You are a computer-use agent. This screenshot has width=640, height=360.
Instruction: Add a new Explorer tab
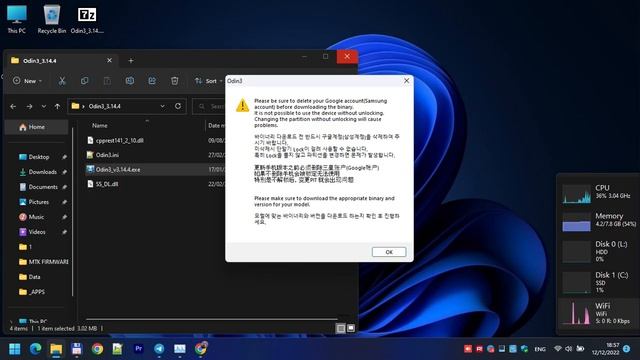[x=131, y=61]
